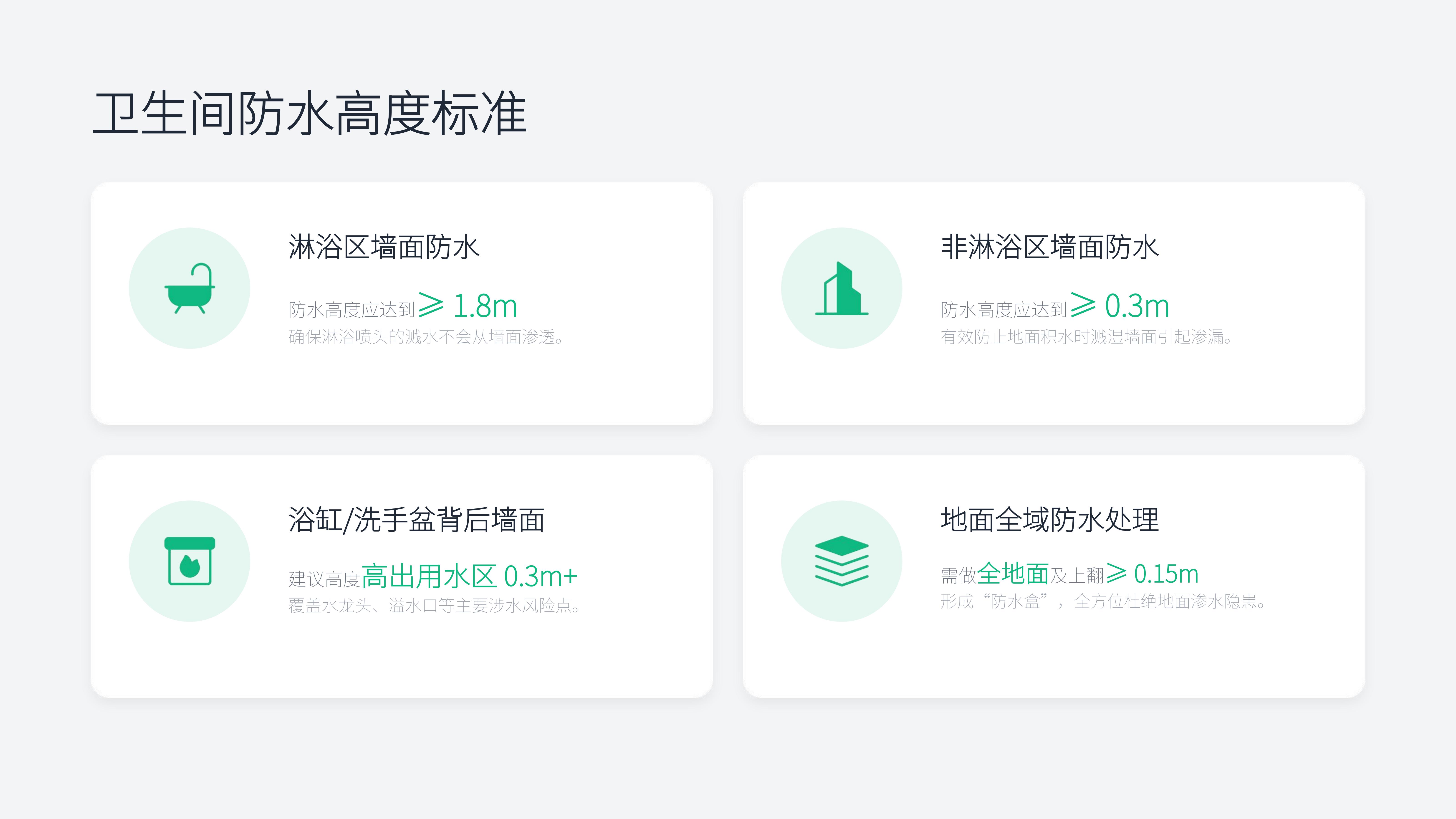Select the slide title 卫生间防水高度标准
This screenshot has width=1456, height=819.
[x=310, y=113]
